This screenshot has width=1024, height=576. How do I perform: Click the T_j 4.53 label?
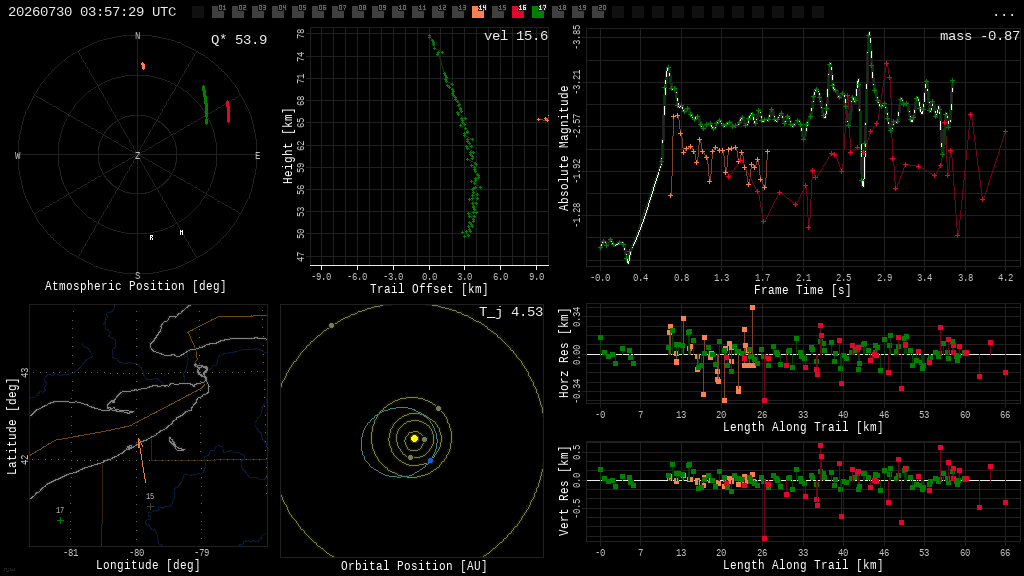(511, 312)
